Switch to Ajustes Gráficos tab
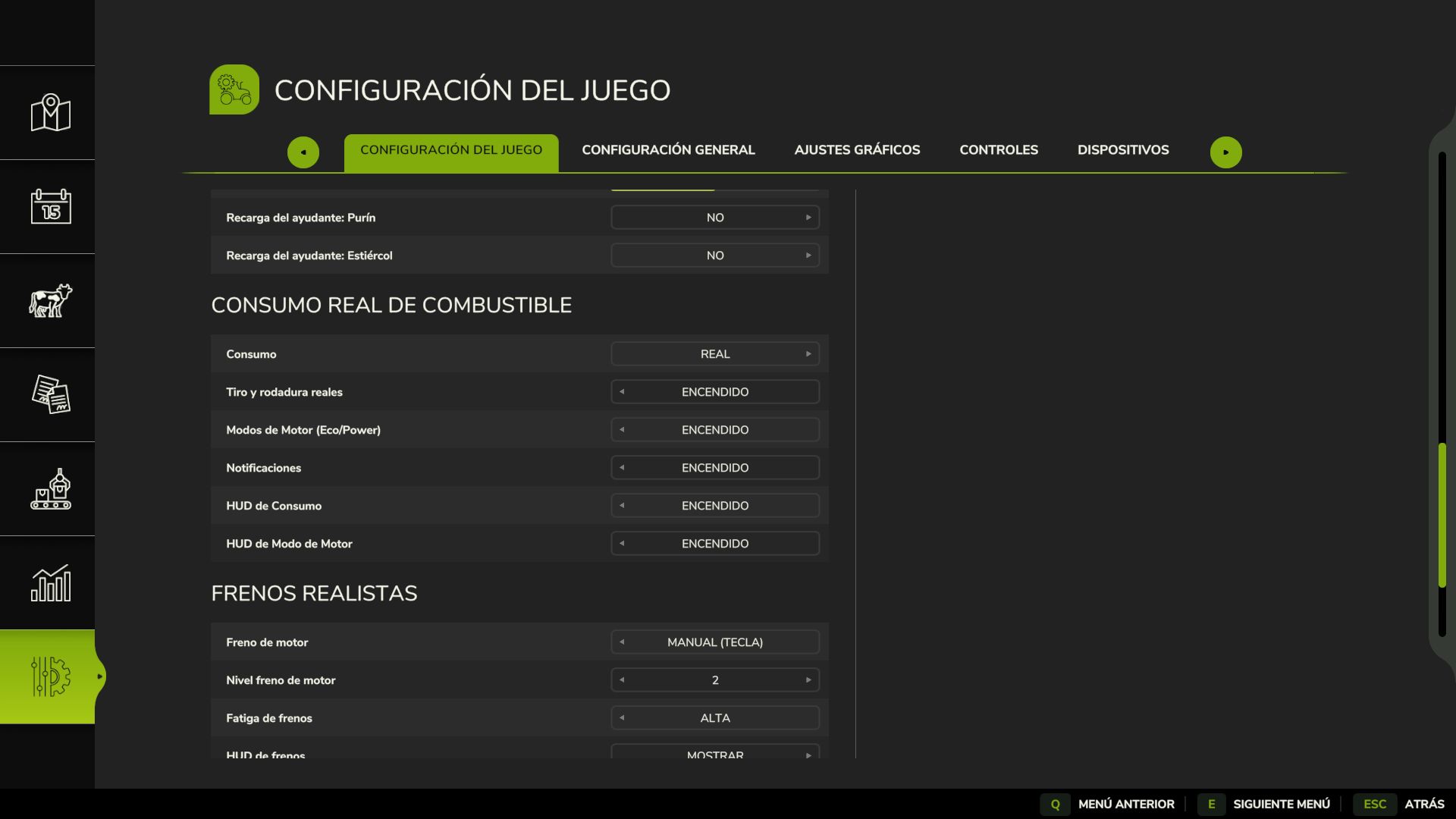 click(x=857, y=150)
